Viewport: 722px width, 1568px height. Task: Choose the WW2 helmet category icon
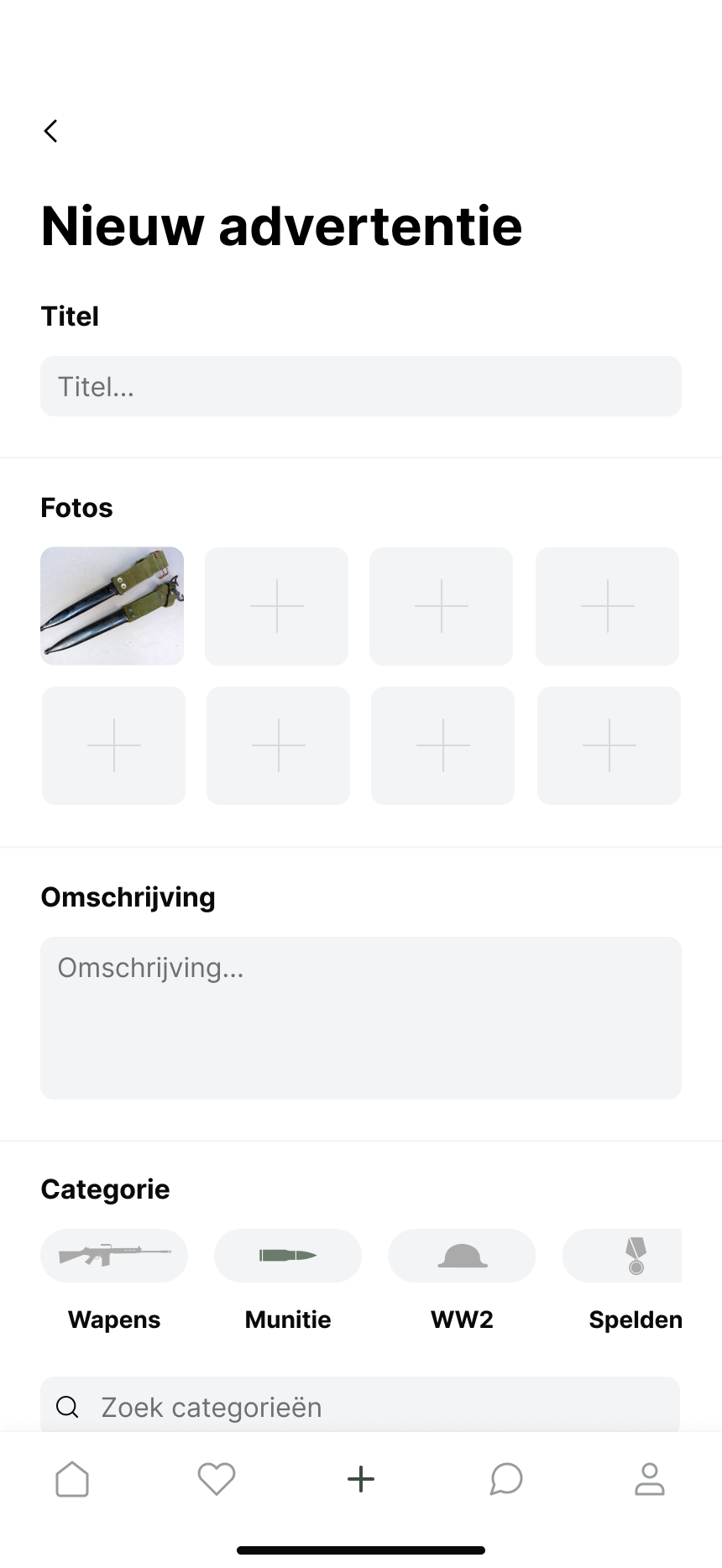(462, 1256)
